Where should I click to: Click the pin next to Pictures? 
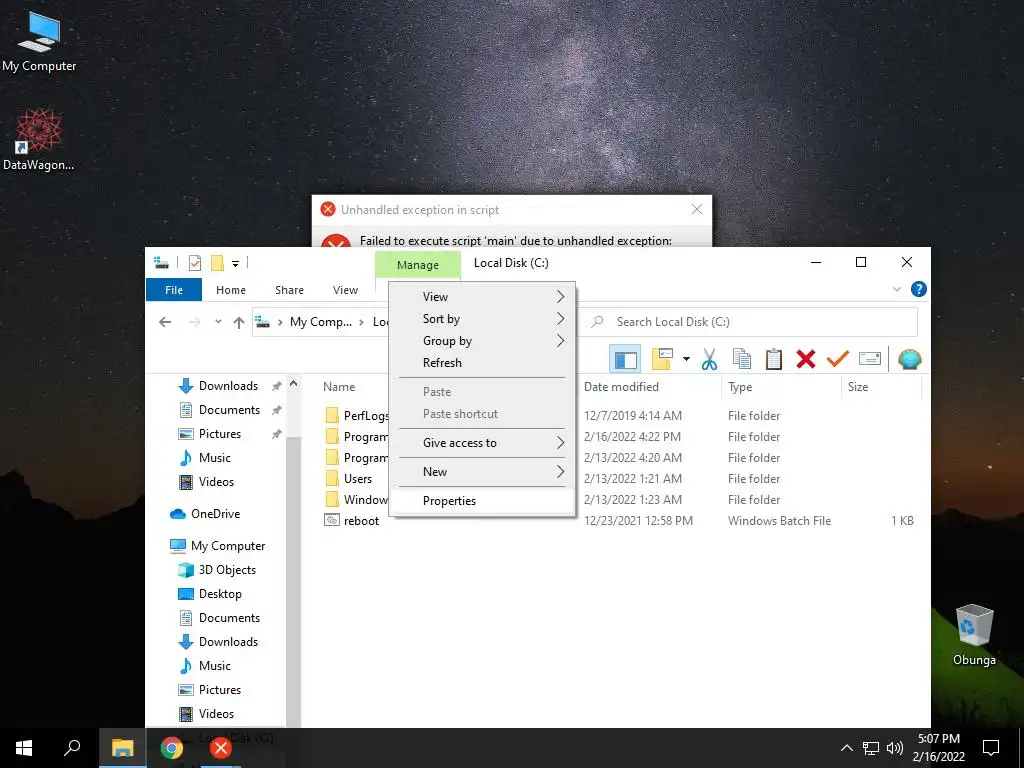click(276, 434)
